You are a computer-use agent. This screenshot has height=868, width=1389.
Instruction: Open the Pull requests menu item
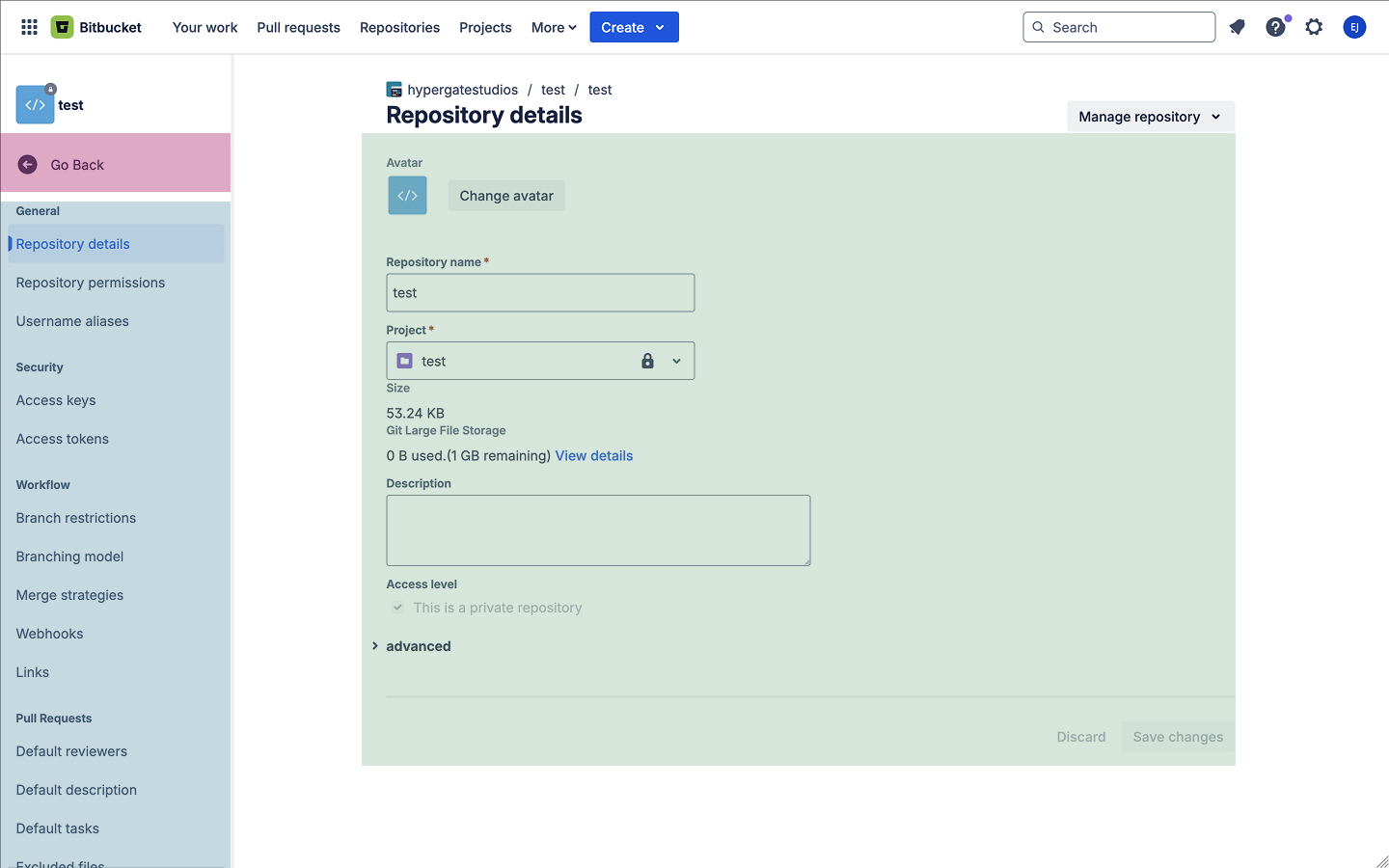pyautogui.click(x=298, y=27)
